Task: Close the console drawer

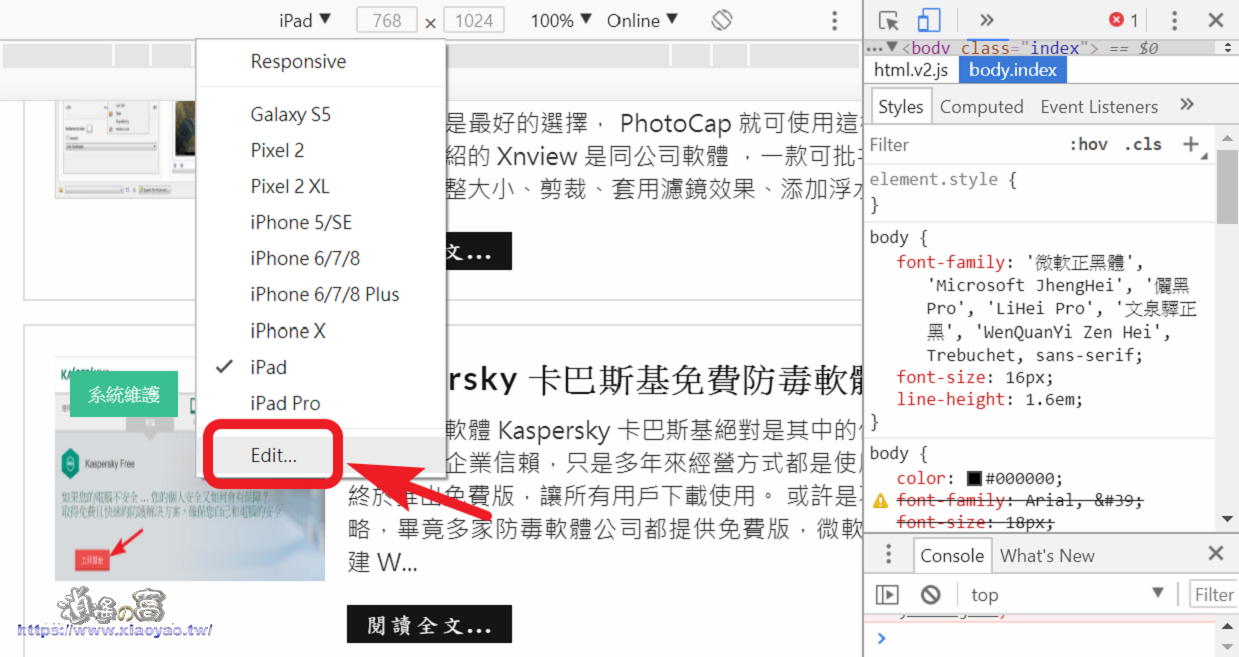Action: (1215, 554)
